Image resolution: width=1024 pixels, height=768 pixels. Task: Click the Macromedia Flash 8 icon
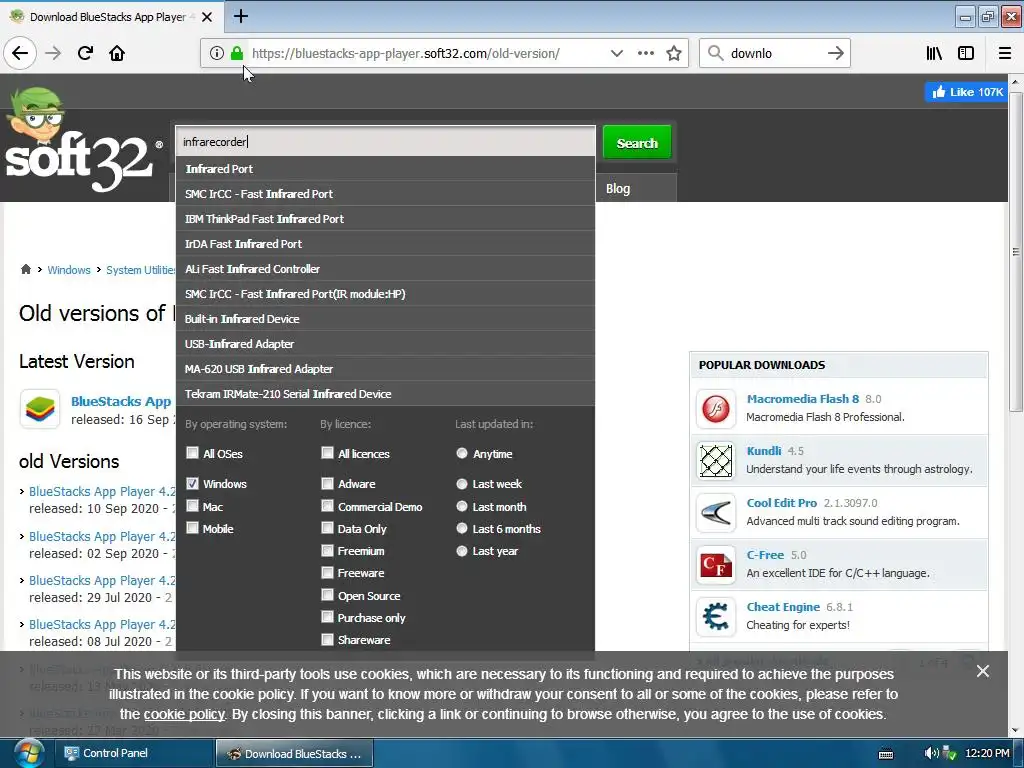pyautogui.click(x=716, y=409)
